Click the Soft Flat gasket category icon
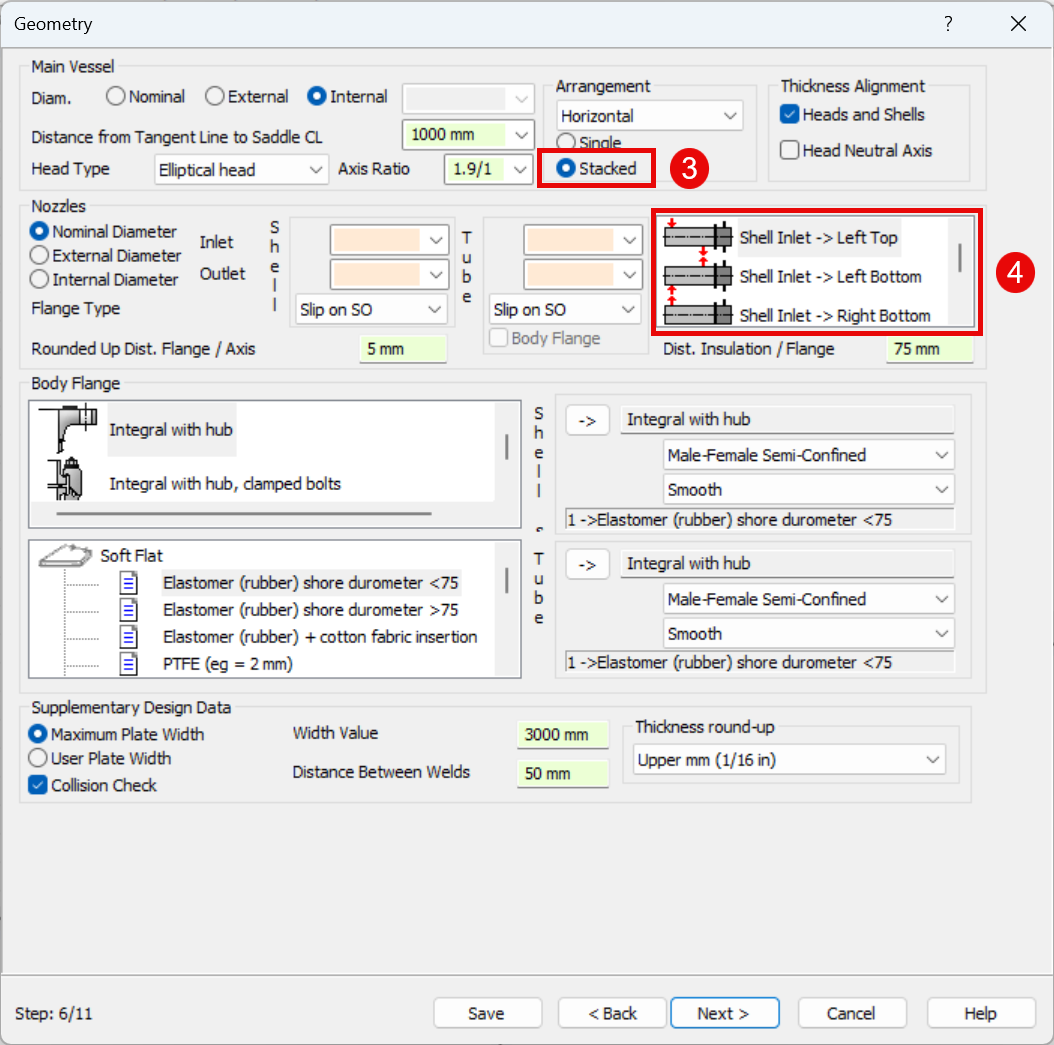1054x1045 pixels. (65, 556)
